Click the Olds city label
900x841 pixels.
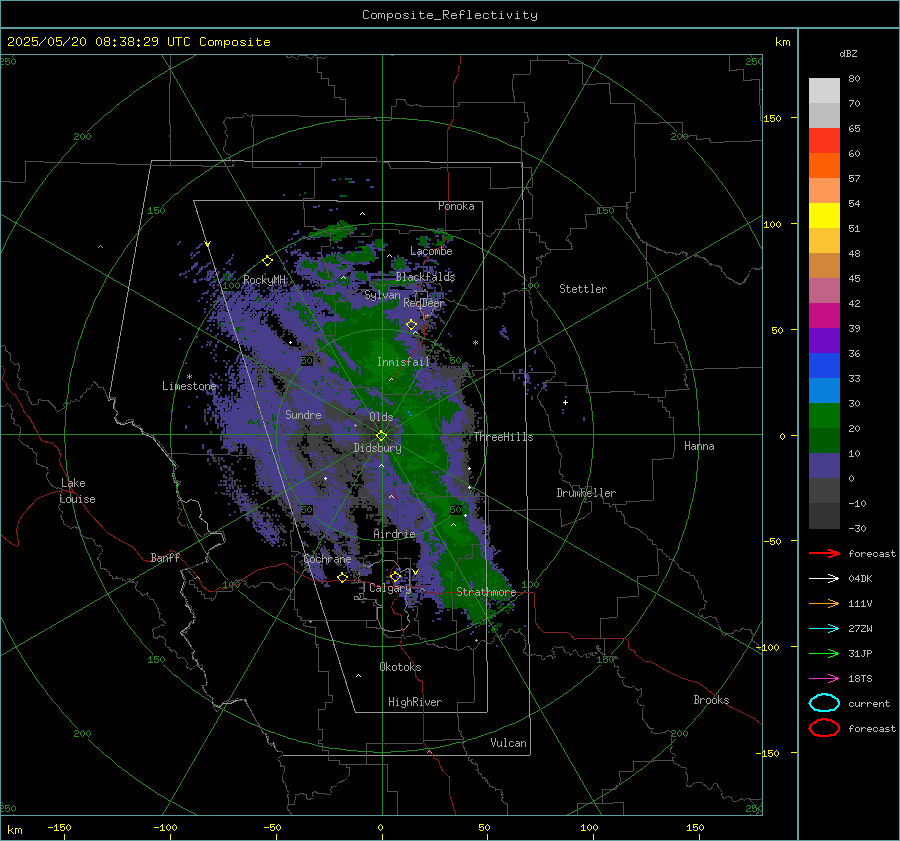(381, 417)
